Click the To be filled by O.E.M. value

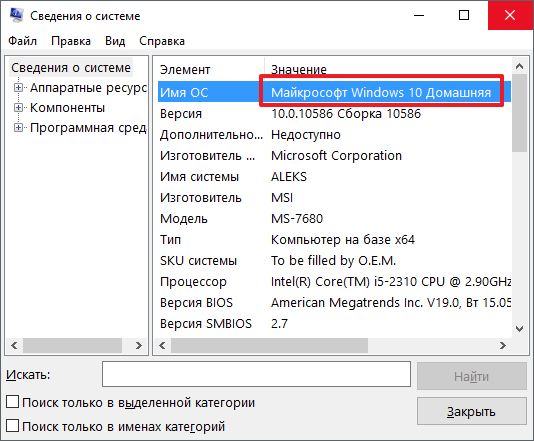pos(333,261)
